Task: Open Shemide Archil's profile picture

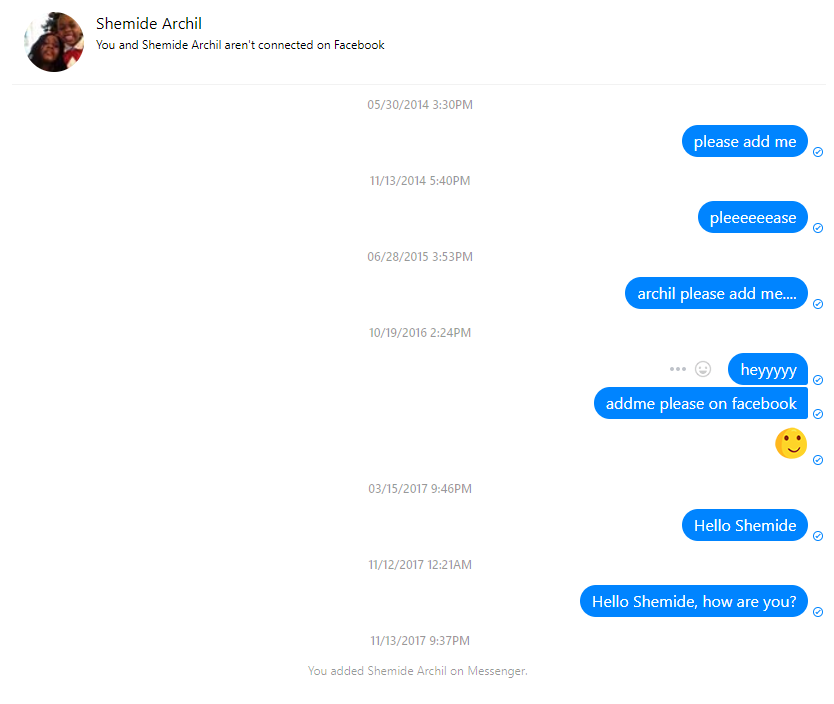Action: pyautogui.click(x=54, y=42)
